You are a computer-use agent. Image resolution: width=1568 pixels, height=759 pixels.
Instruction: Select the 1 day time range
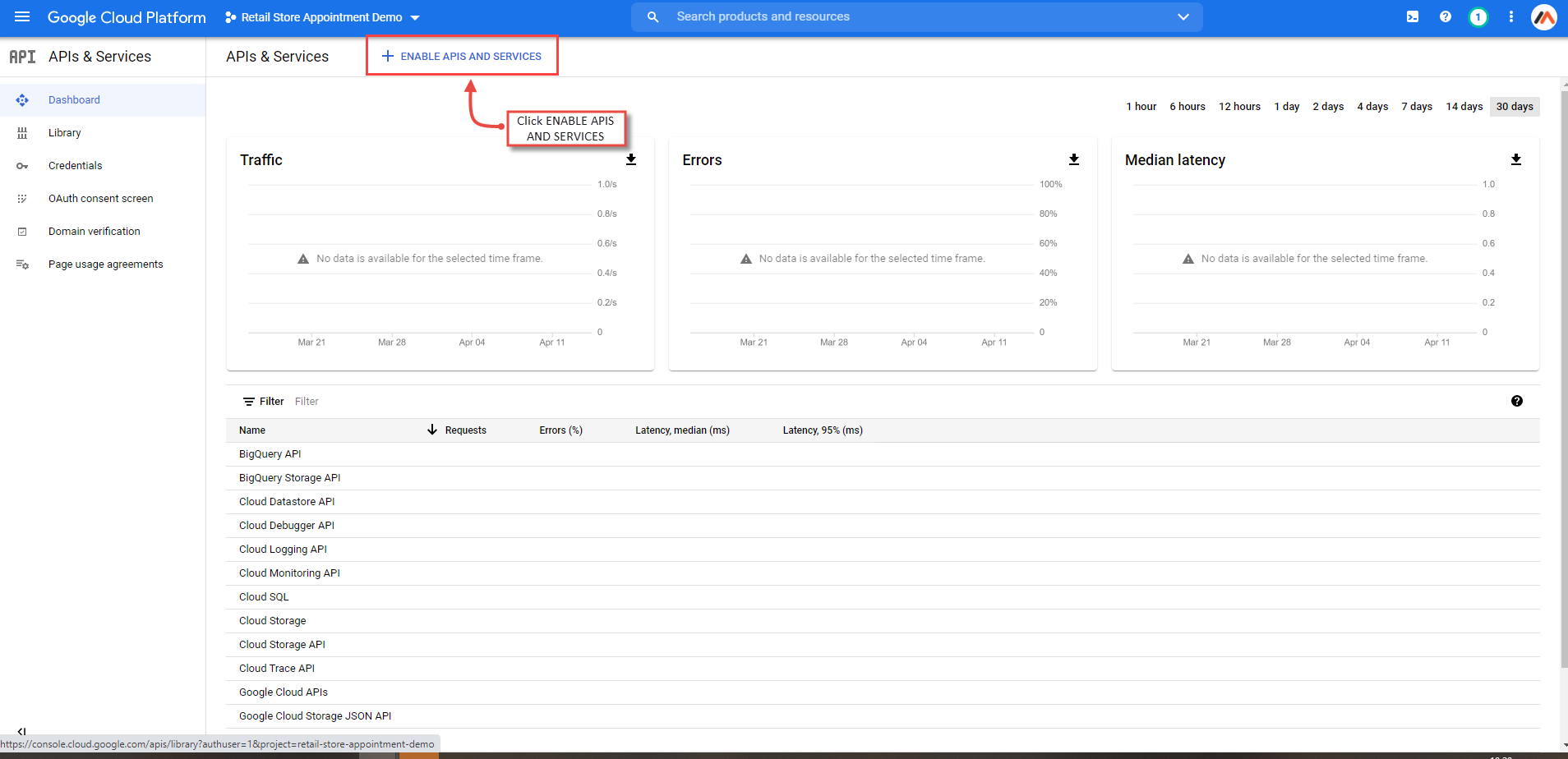pyautogui.click(x=1286, y=107)
